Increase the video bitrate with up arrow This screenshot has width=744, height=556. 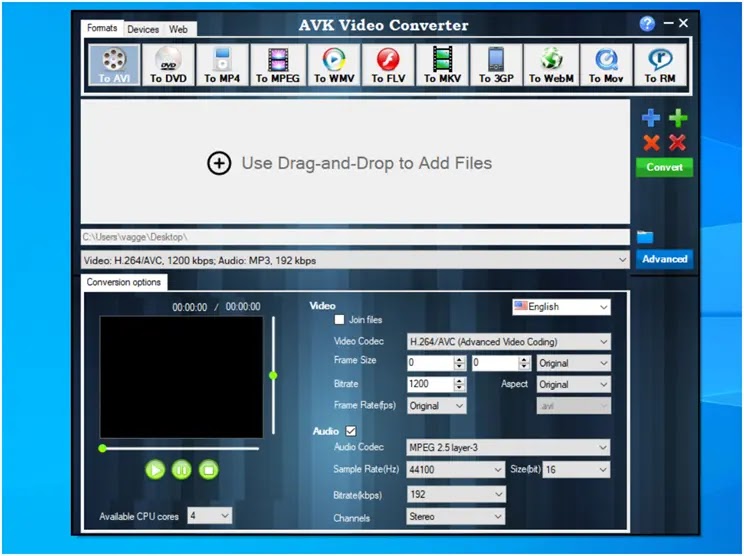(x=459, y=380)
